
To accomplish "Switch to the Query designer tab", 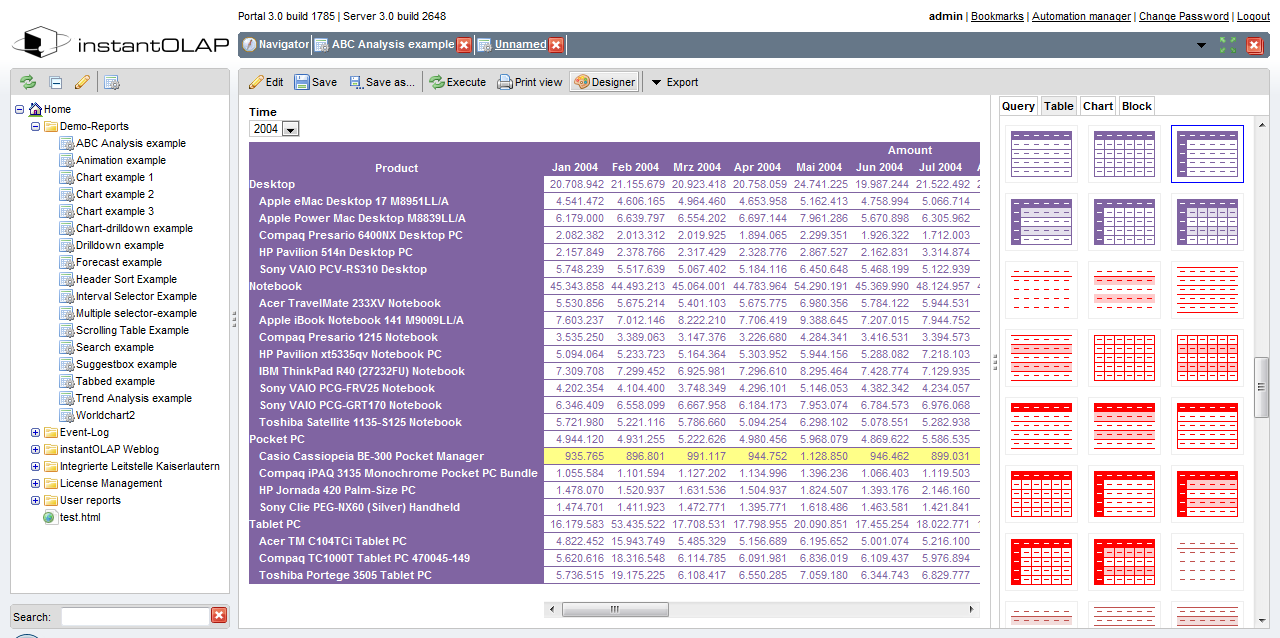I will tap(1018, 106).
